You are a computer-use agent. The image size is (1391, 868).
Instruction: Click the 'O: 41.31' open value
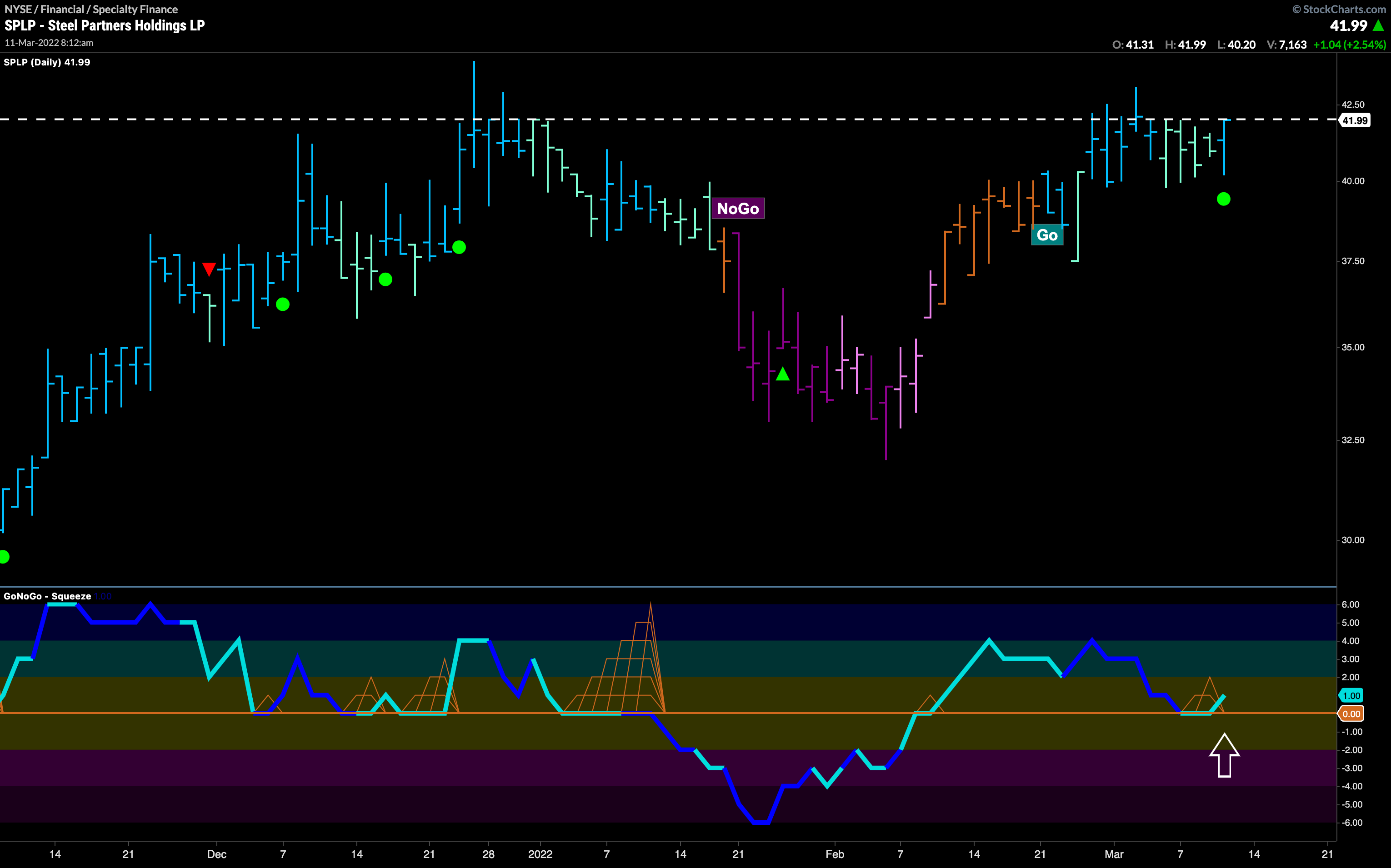click(1133, 45)
